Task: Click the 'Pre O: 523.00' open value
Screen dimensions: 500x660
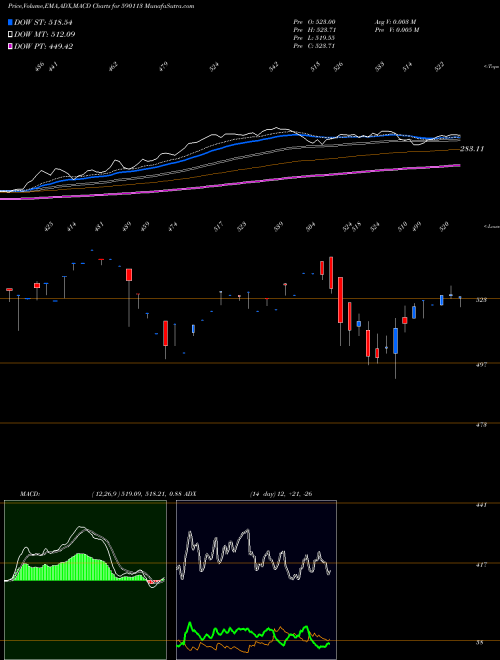Action: [314, 22]
